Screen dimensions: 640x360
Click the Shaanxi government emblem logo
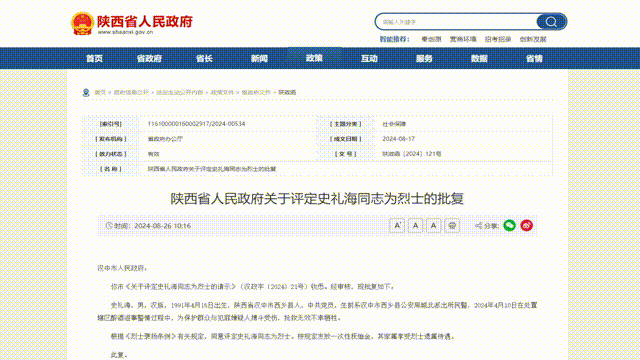pyautogui.click(x=82, y=23)
